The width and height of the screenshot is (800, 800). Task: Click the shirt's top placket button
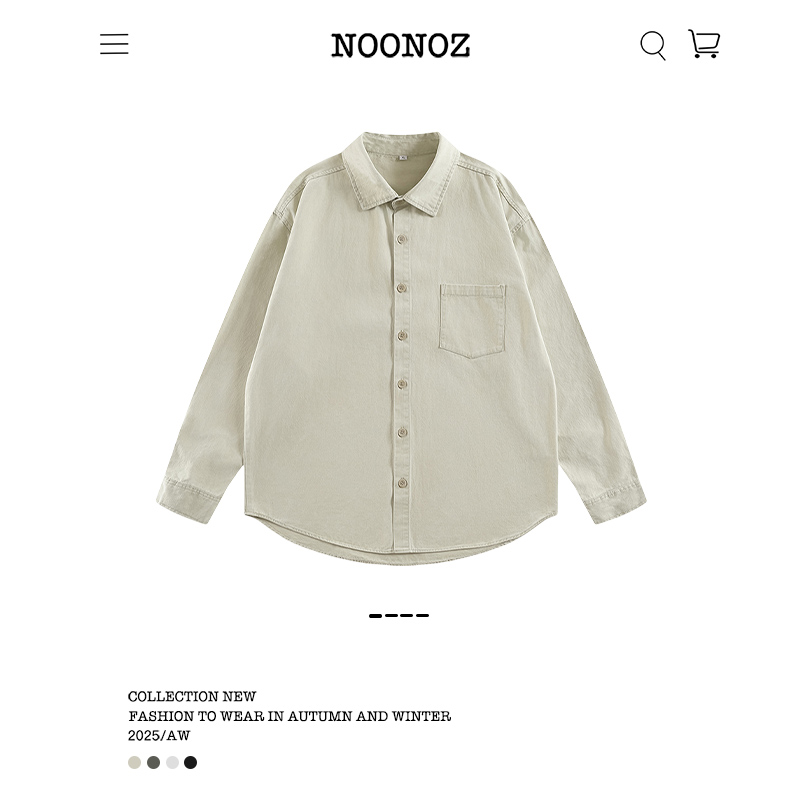[402, 238]
